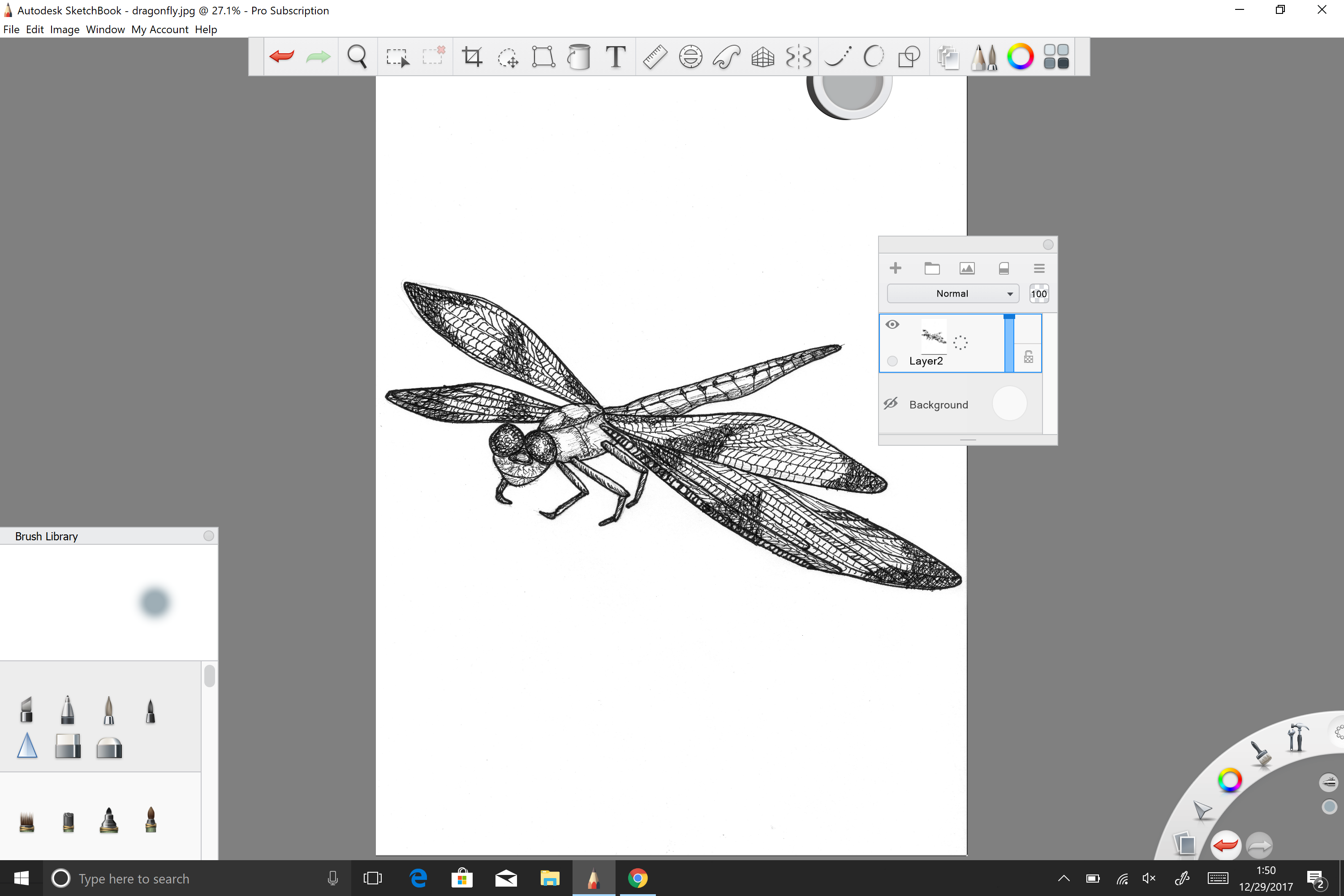Open the Help menu
The image size is (1344, 896).
[x=206, y=29]
